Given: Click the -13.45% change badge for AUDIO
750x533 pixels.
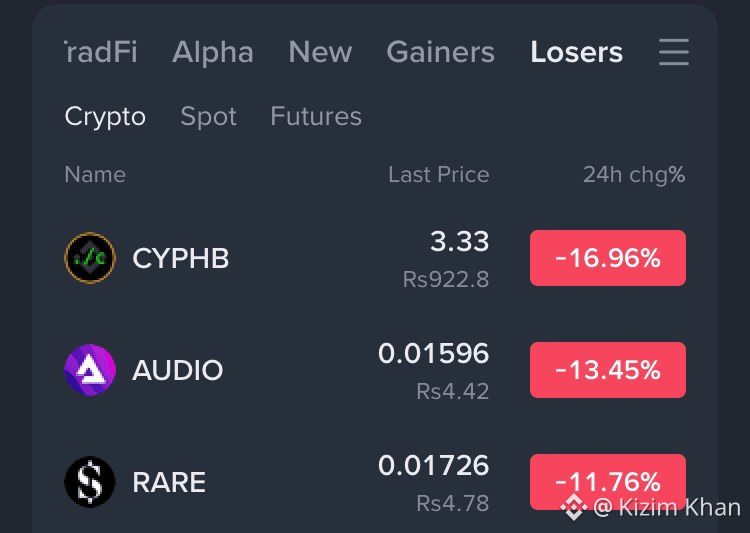Looking at the screenshot, I should pyautogui.click(x=607, y=370).
